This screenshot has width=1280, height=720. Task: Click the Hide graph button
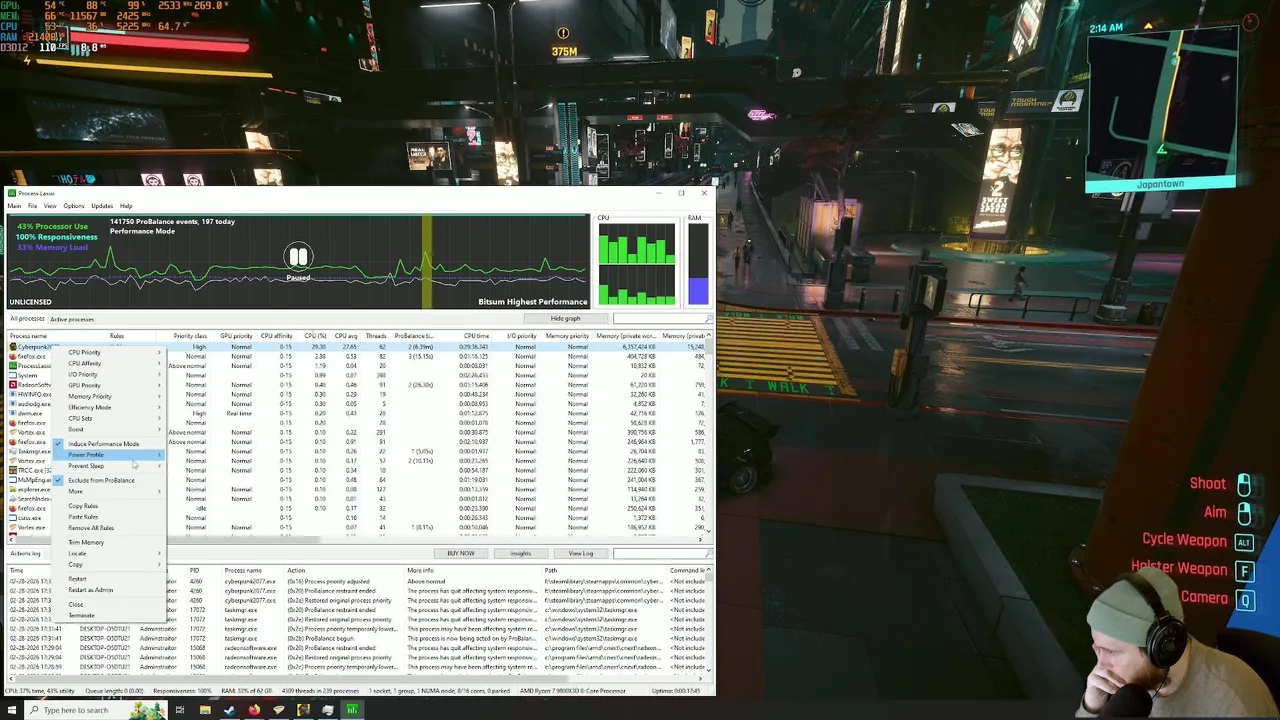pyautogui.click(x=565, y=319)
